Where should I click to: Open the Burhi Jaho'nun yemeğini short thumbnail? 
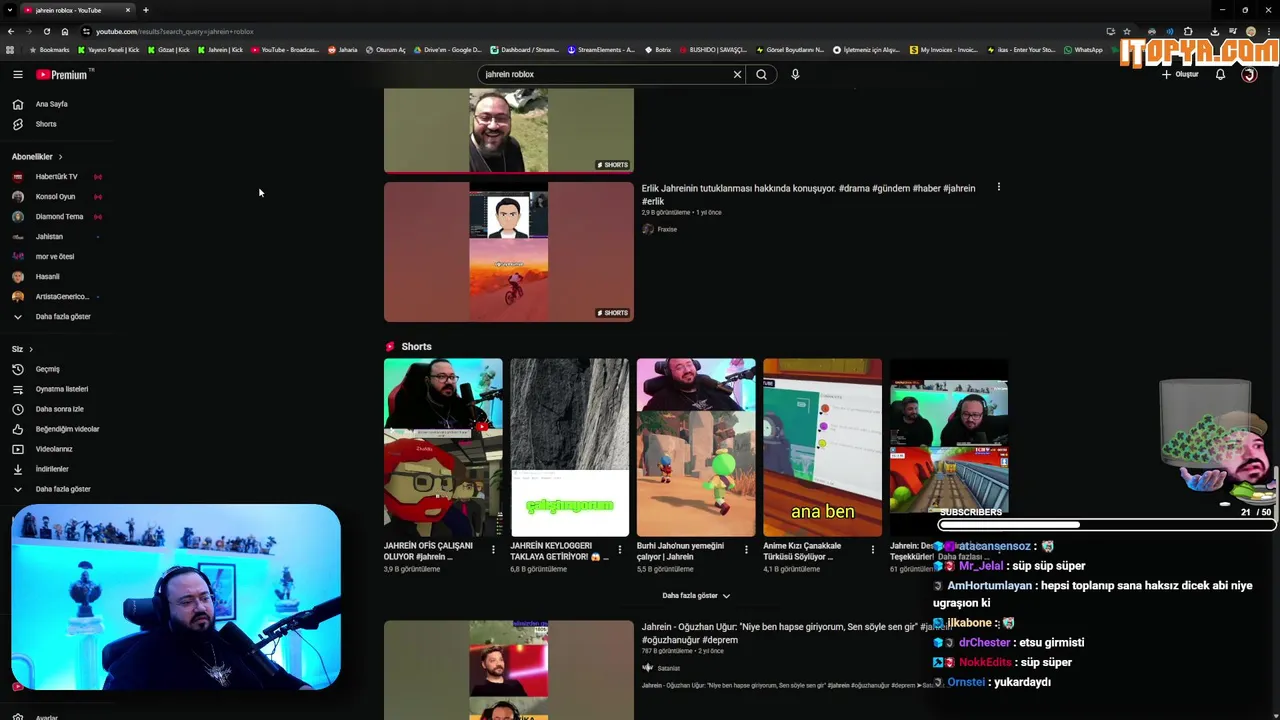696,448
